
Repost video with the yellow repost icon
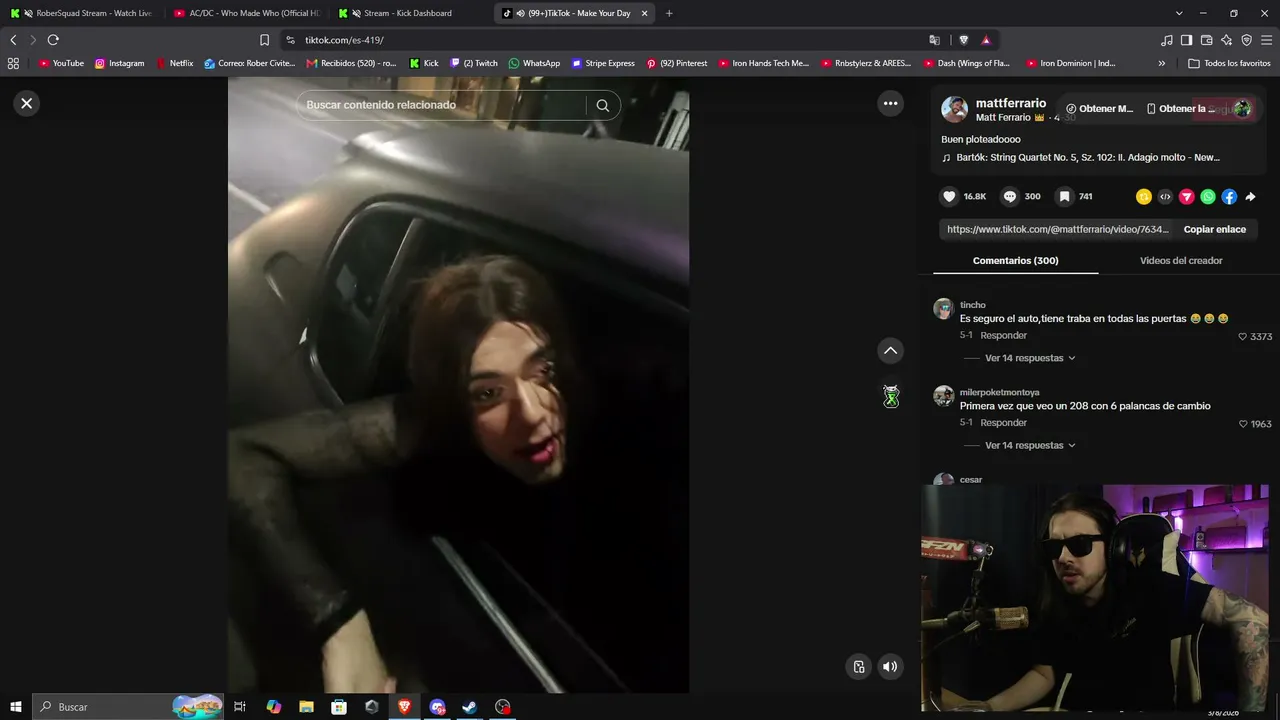tap(1144, 197)
